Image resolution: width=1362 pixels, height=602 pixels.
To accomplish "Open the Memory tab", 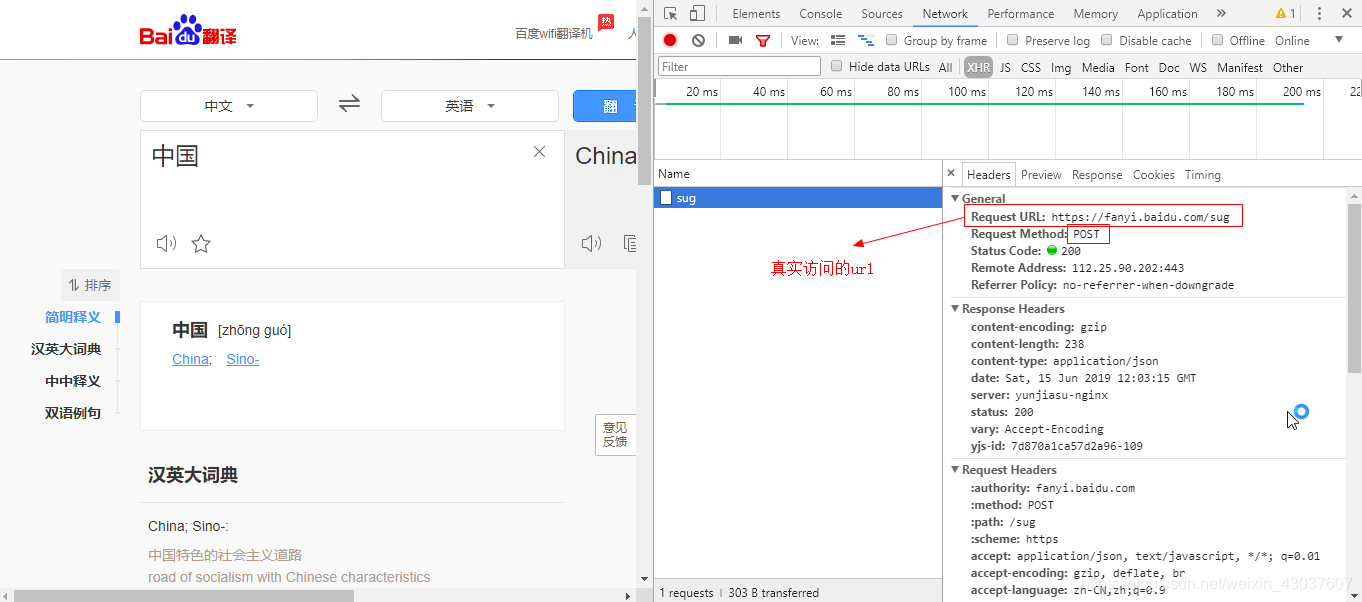I will tap(1095, 14).
